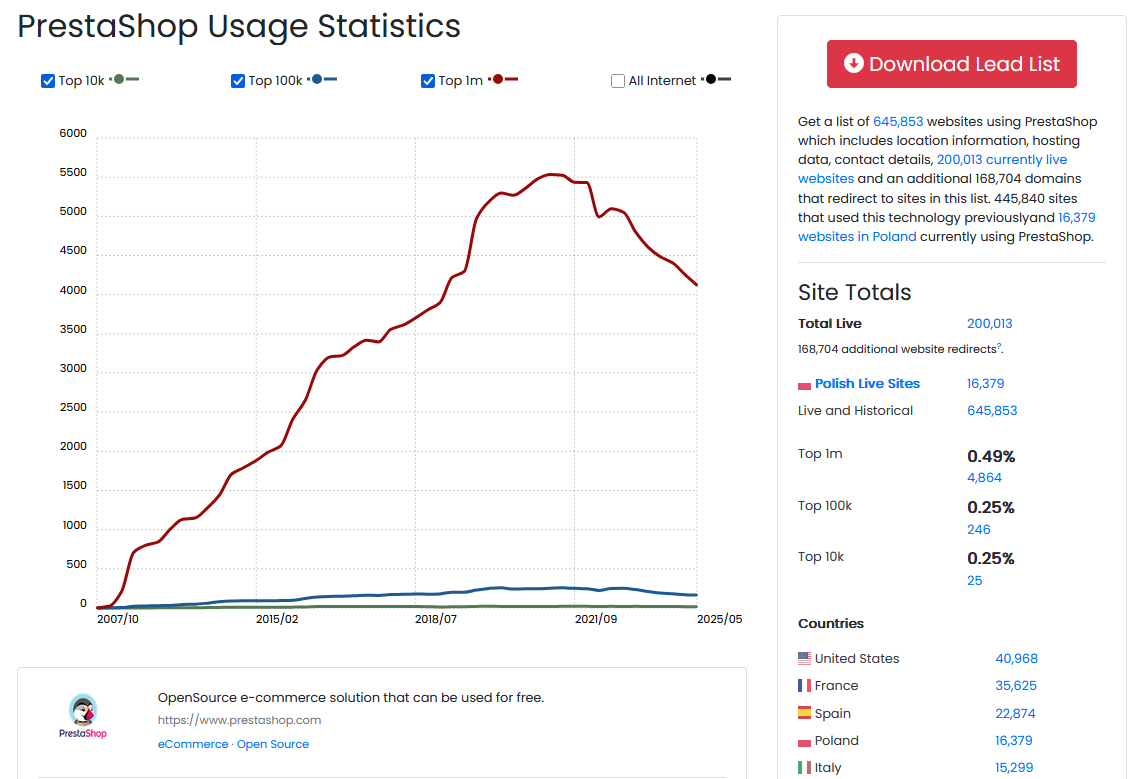The image size is (1134, 779).
Task: Click the France flag icon
Action: (x=804, y=686)
